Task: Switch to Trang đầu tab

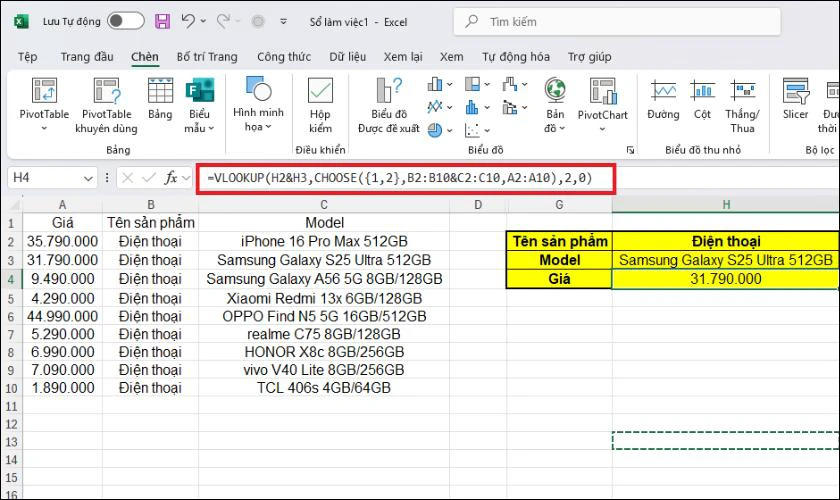Action: point(87,57)
